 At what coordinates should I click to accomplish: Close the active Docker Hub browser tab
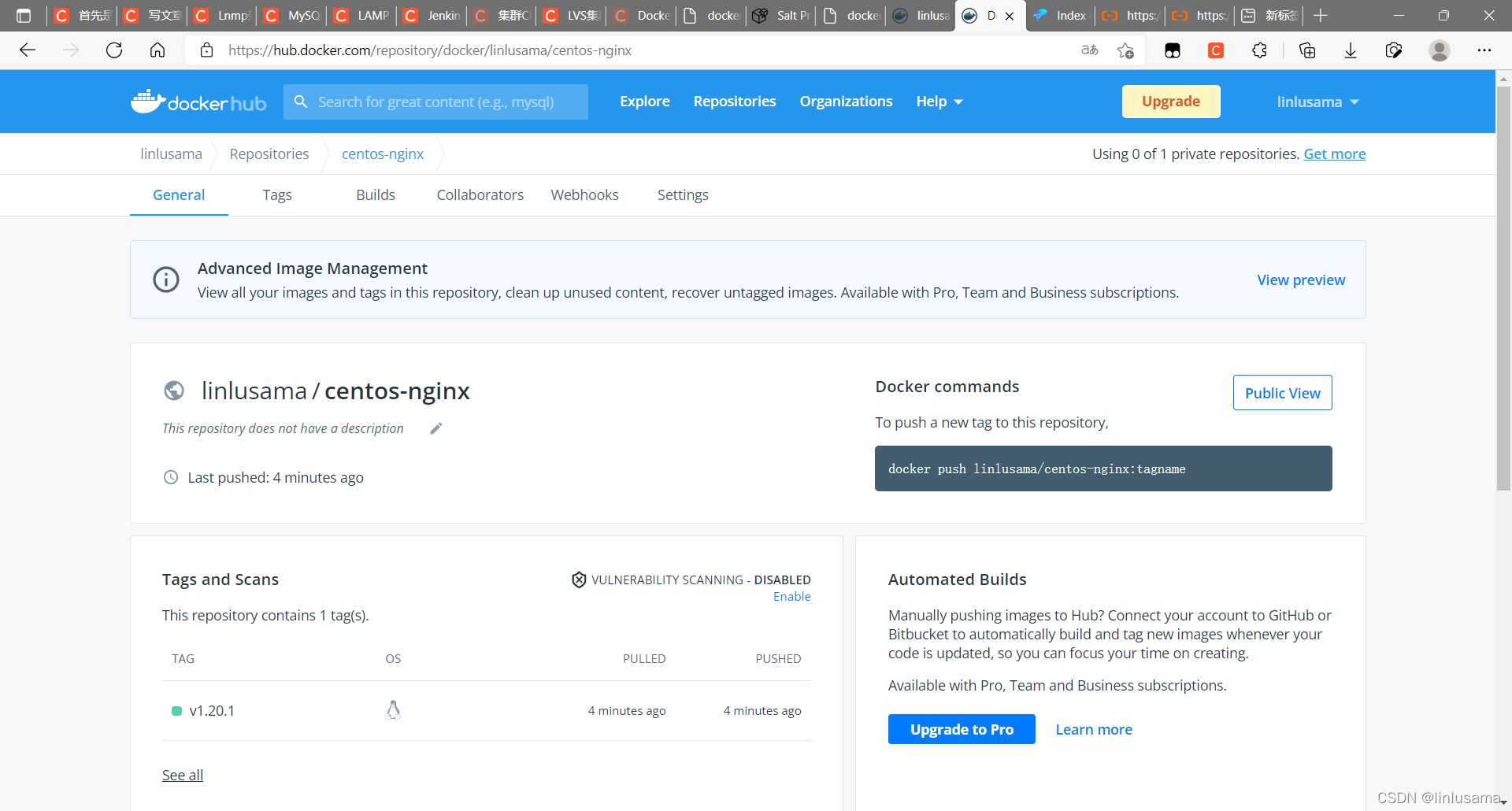click(1010, 16)
